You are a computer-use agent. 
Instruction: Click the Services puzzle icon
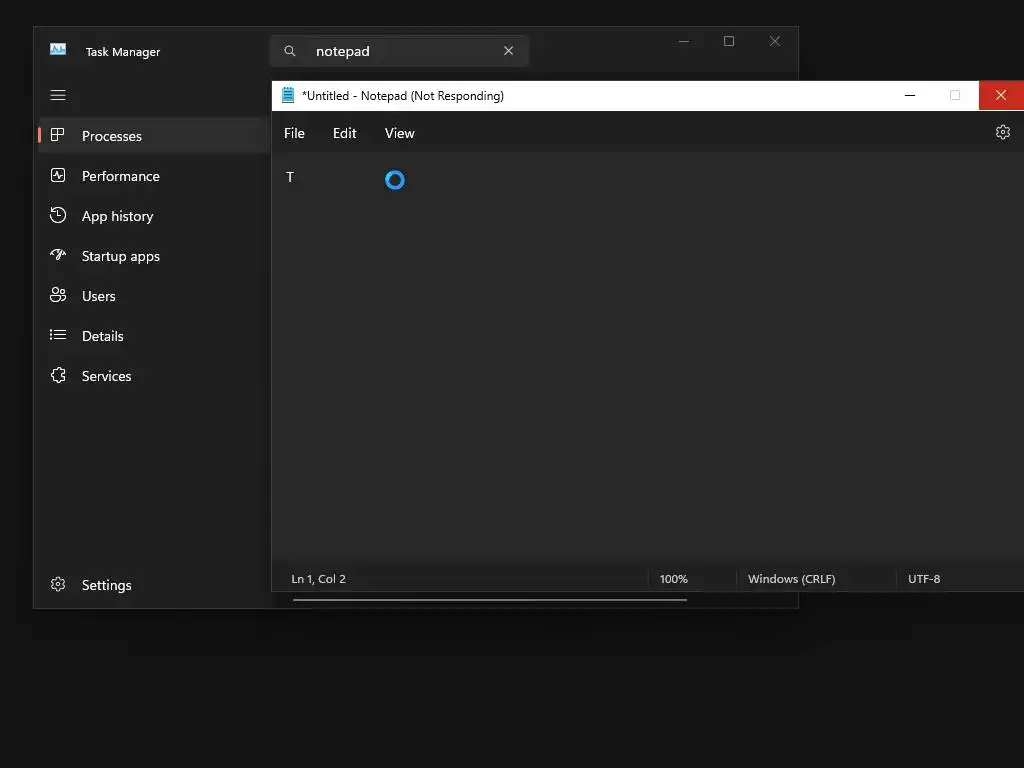point(57,375)
